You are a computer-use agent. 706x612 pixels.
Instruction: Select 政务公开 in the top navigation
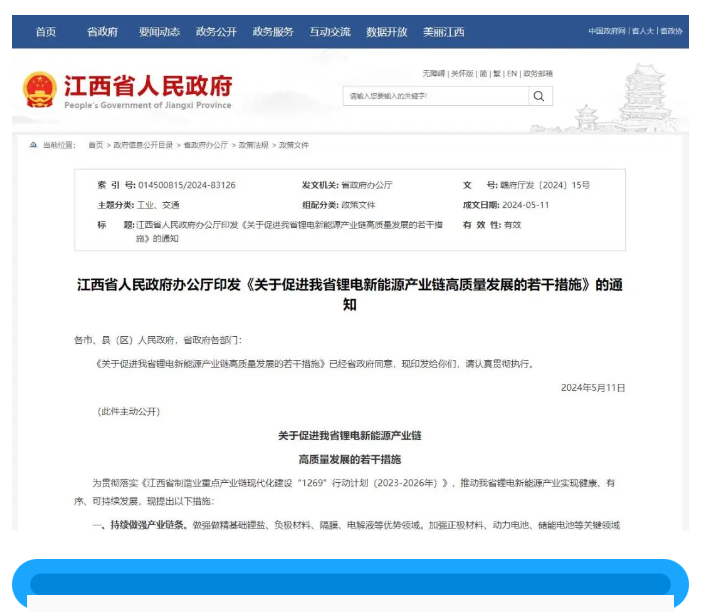[x=216, y=32]
